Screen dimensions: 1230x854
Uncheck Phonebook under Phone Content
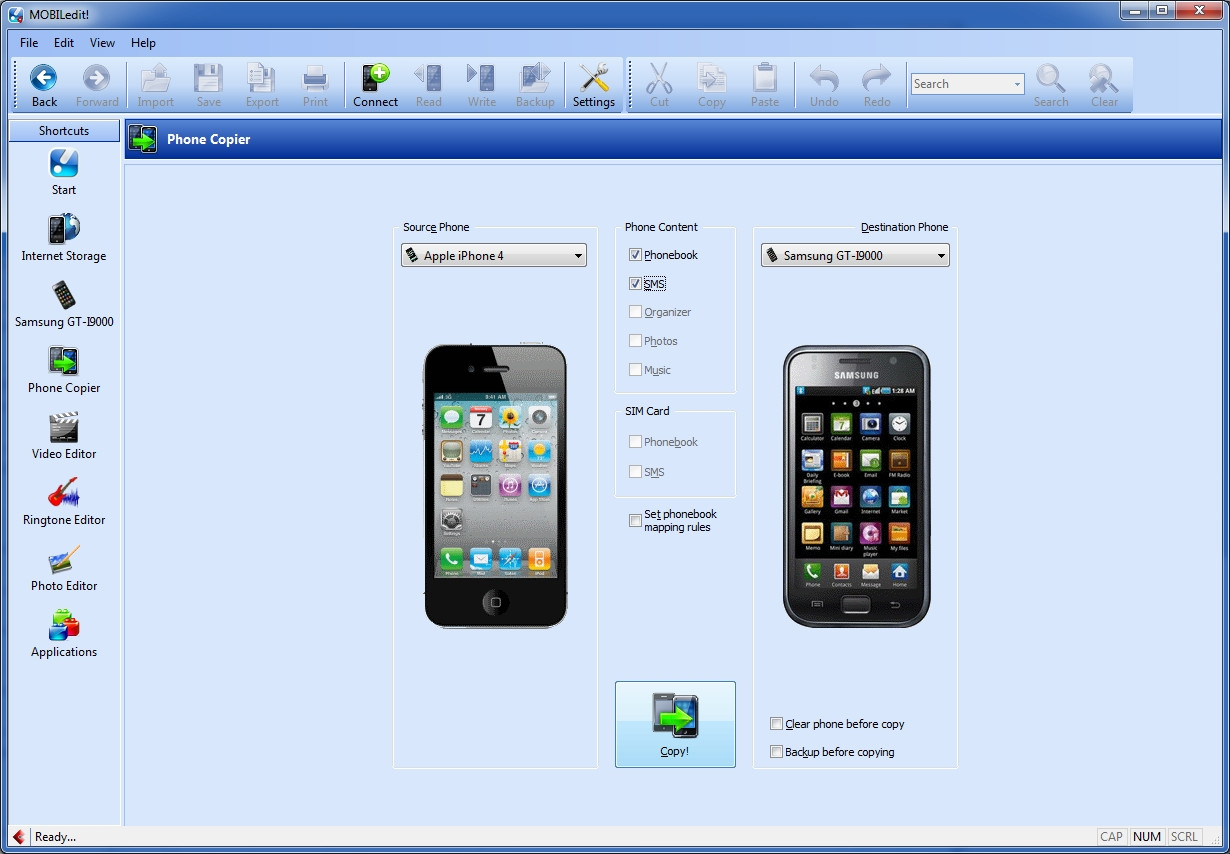tap(635, 255)
